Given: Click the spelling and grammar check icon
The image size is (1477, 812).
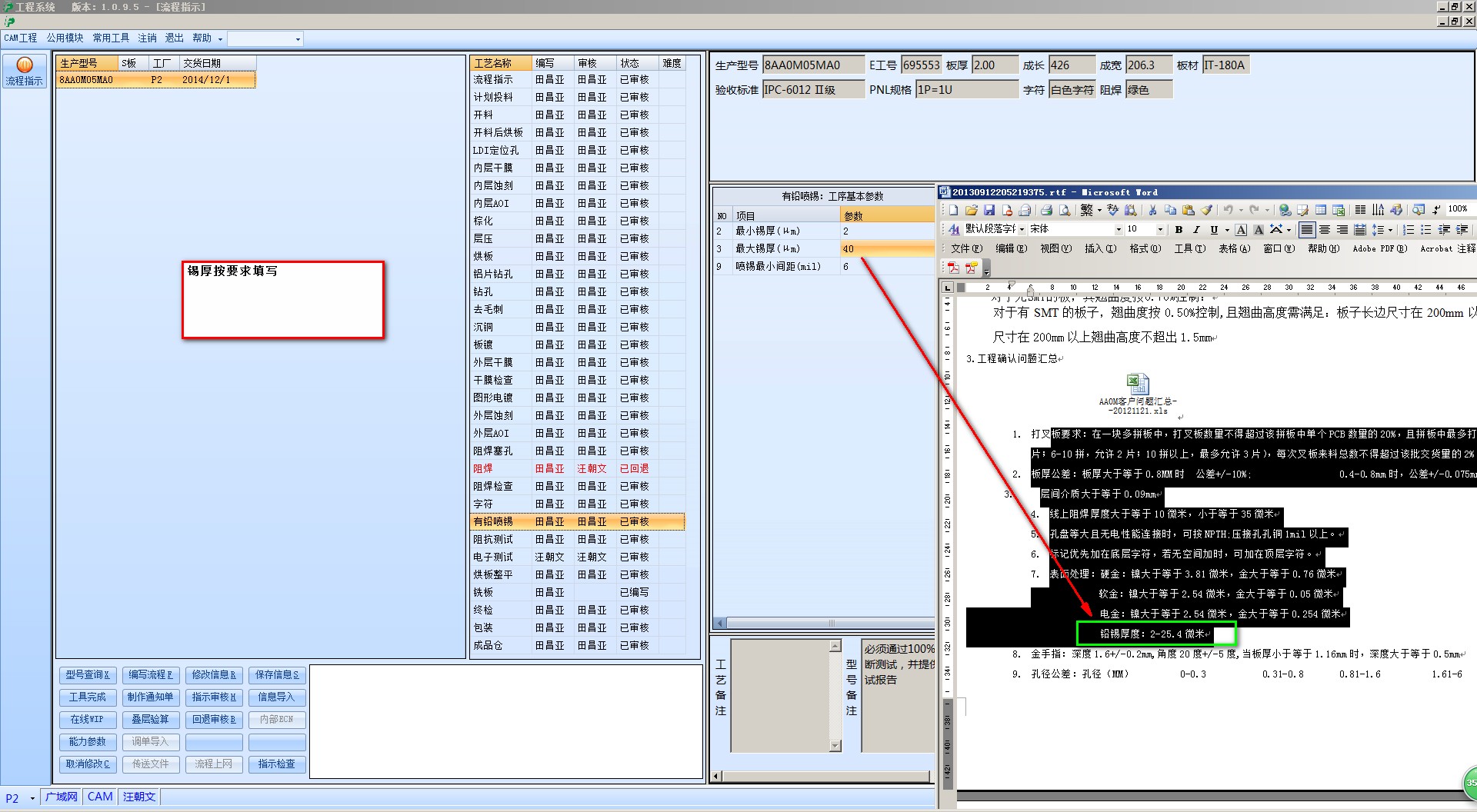Looking at the screenshot, I should [x=1112, y=210].
